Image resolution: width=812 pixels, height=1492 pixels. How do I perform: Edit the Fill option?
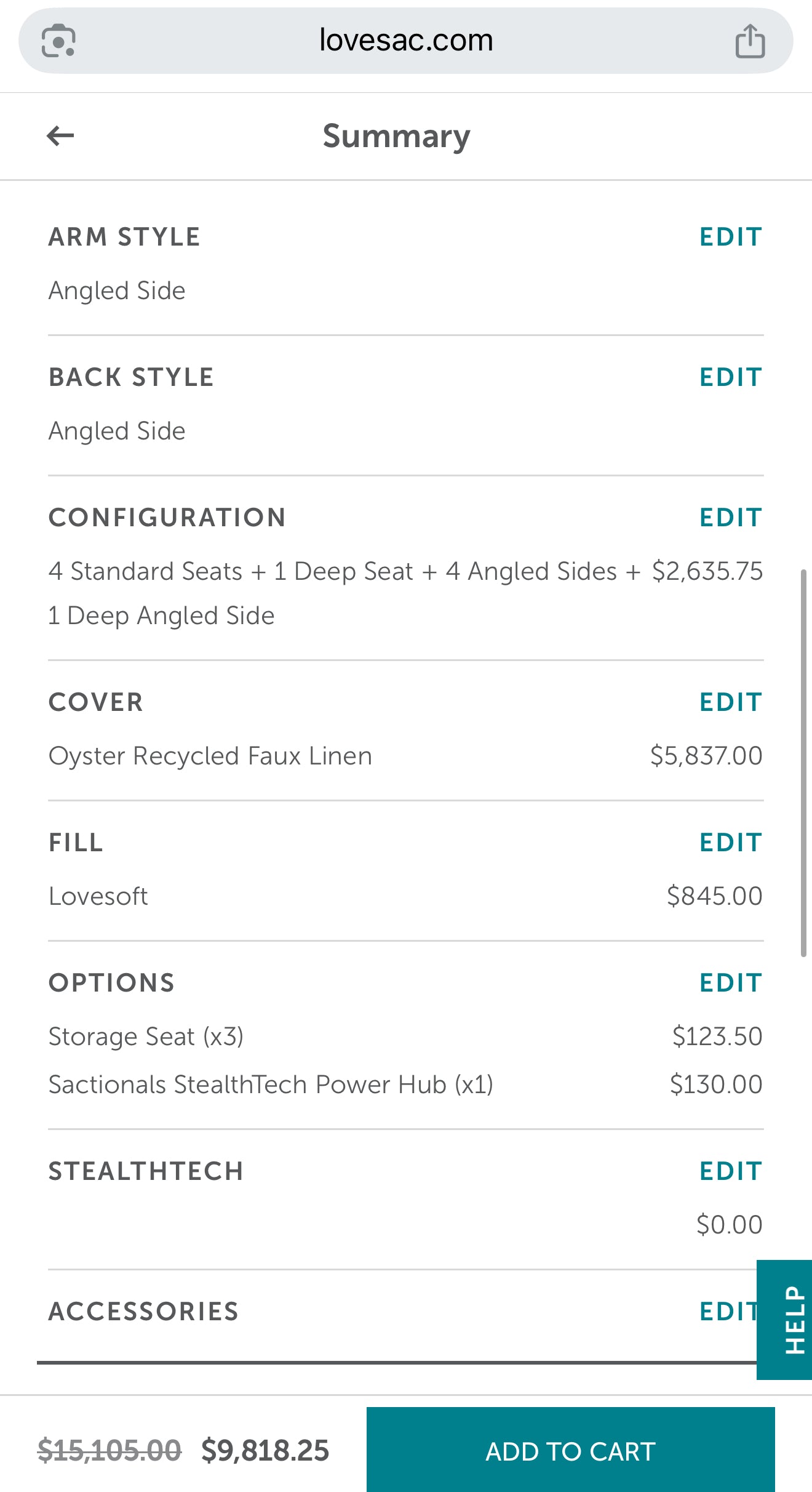pos(731,843)
